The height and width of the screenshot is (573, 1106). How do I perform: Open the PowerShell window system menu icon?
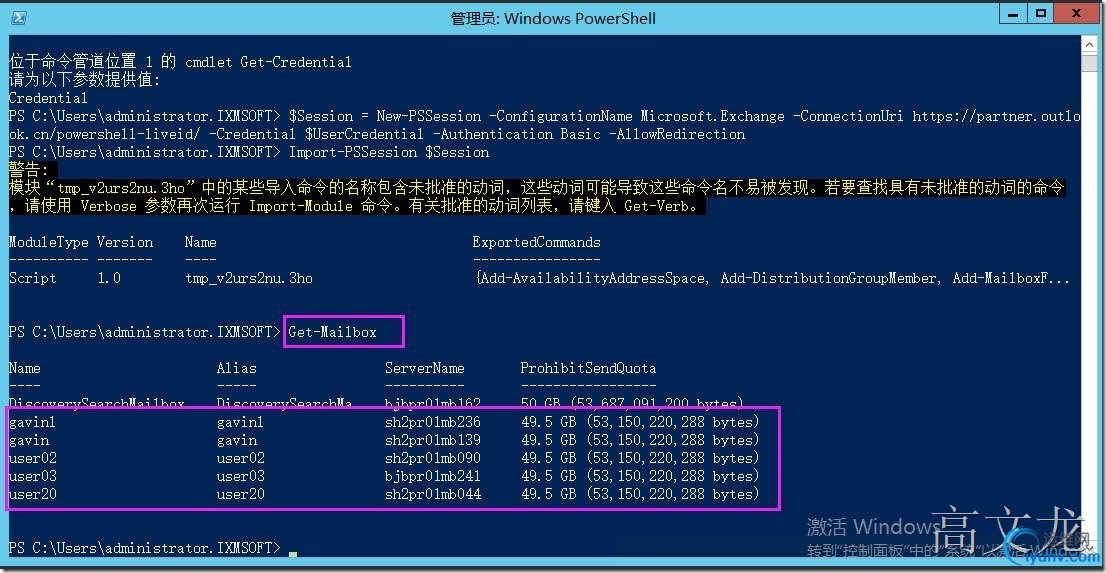tap(19, 17)
